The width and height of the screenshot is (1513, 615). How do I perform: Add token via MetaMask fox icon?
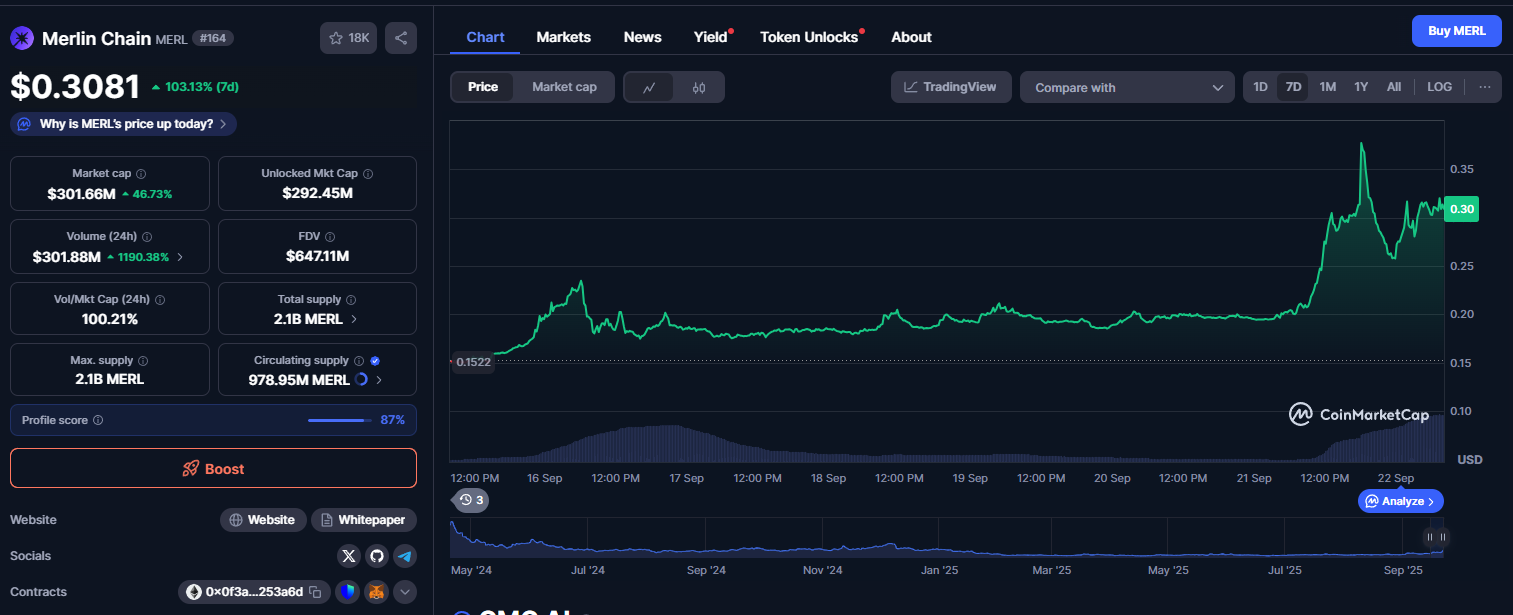point(376,592)
